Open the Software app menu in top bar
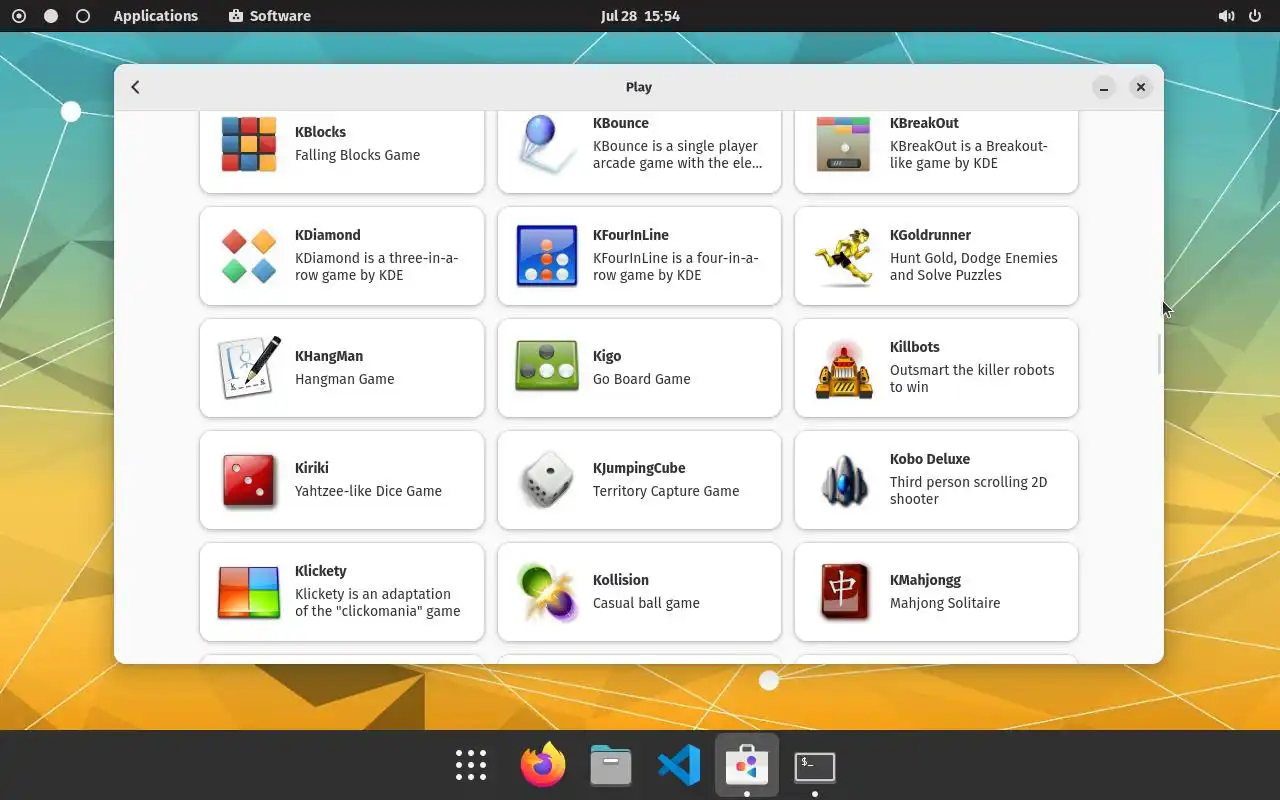 pos(270,16)
